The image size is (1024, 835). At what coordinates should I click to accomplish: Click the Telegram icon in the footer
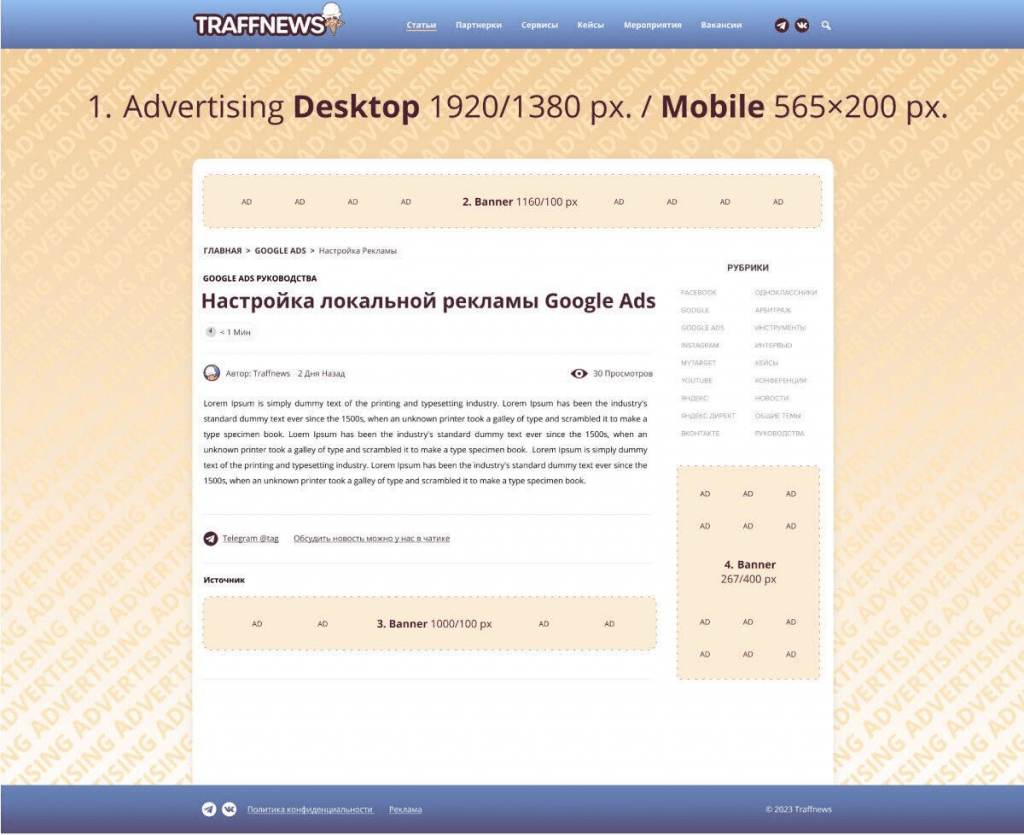coord(209,810)
